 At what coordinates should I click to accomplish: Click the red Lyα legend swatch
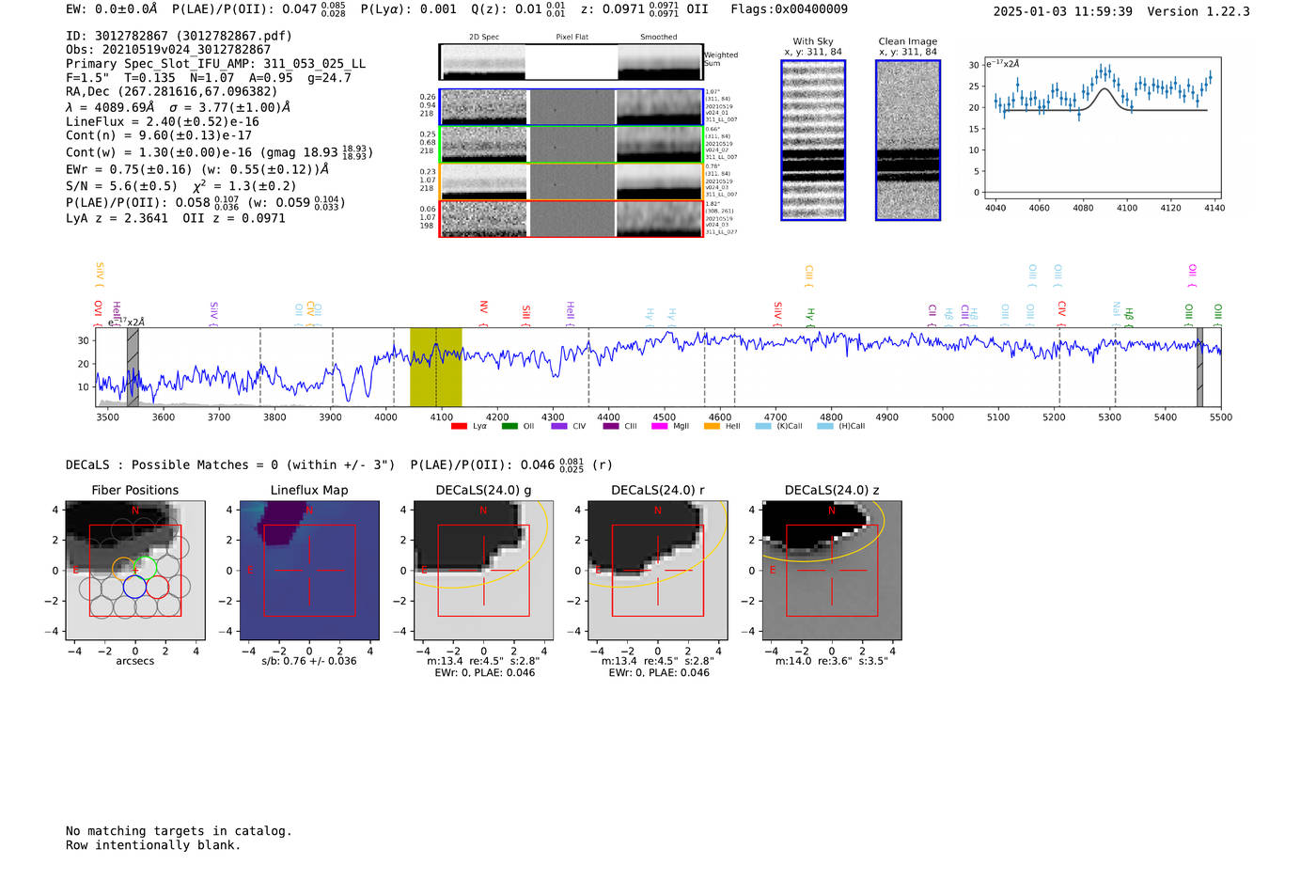tap(459, 426)
